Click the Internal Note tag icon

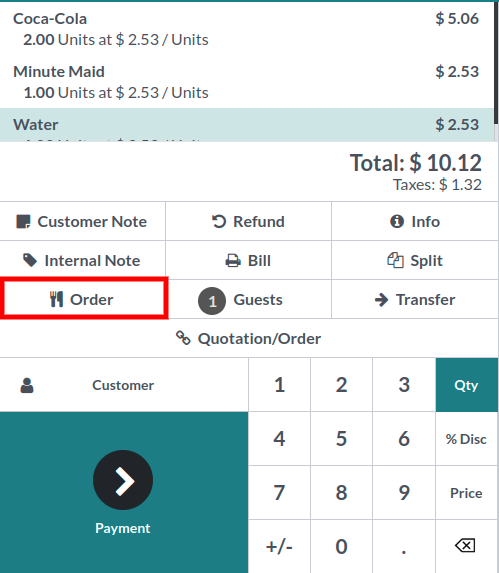30,261
